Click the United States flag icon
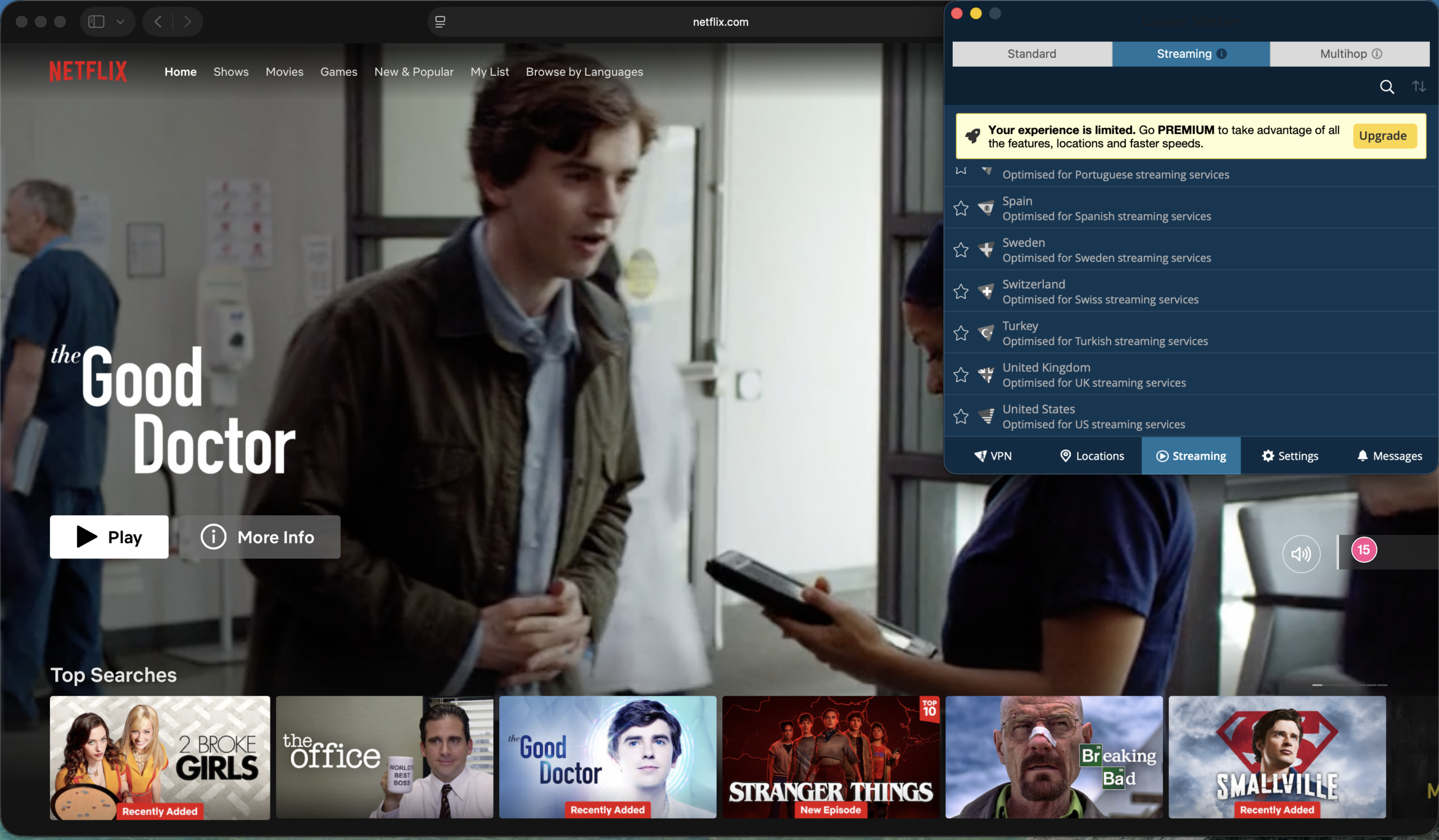 coord(986,416)
